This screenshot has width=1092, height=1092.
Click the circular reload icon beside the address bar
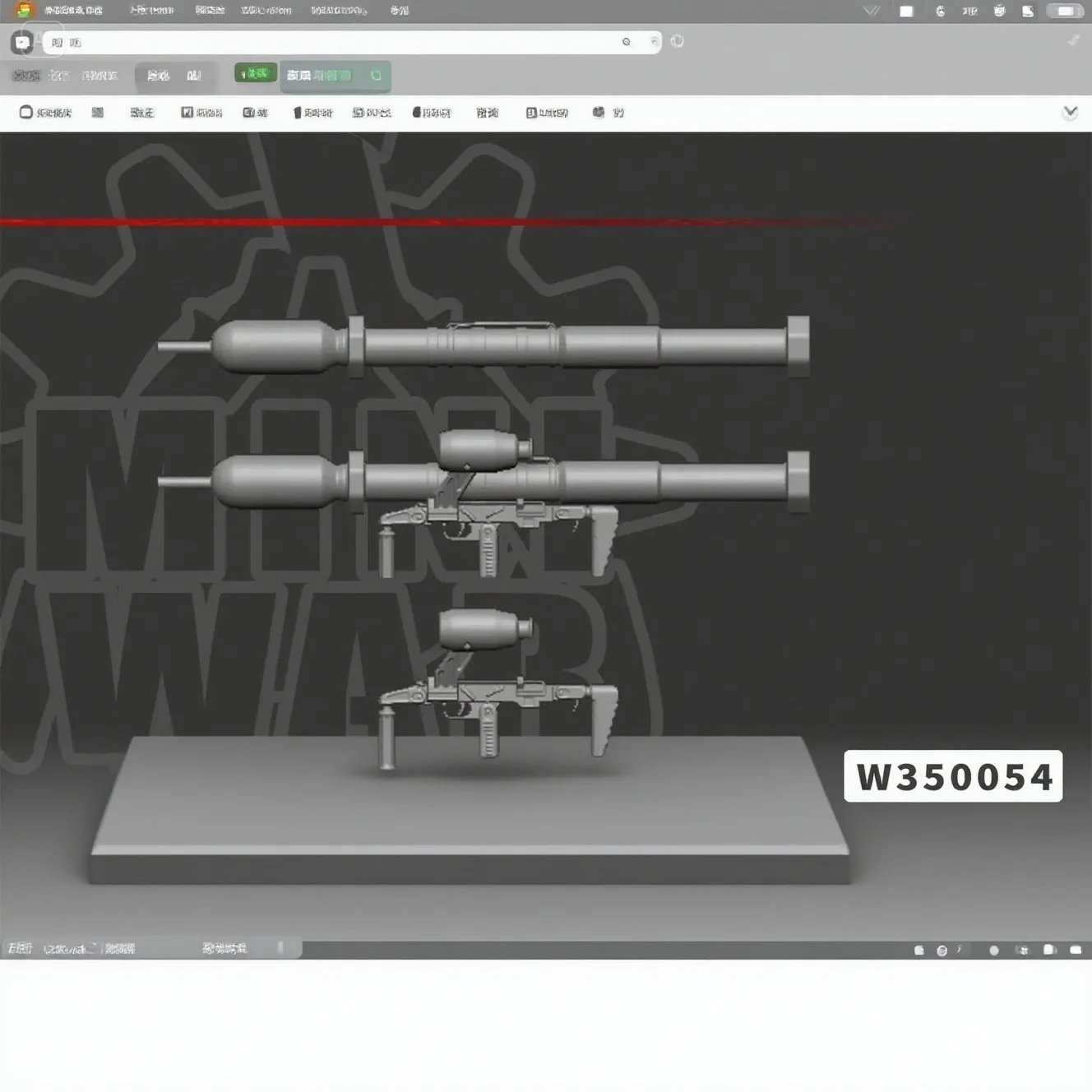pos(677,41)
